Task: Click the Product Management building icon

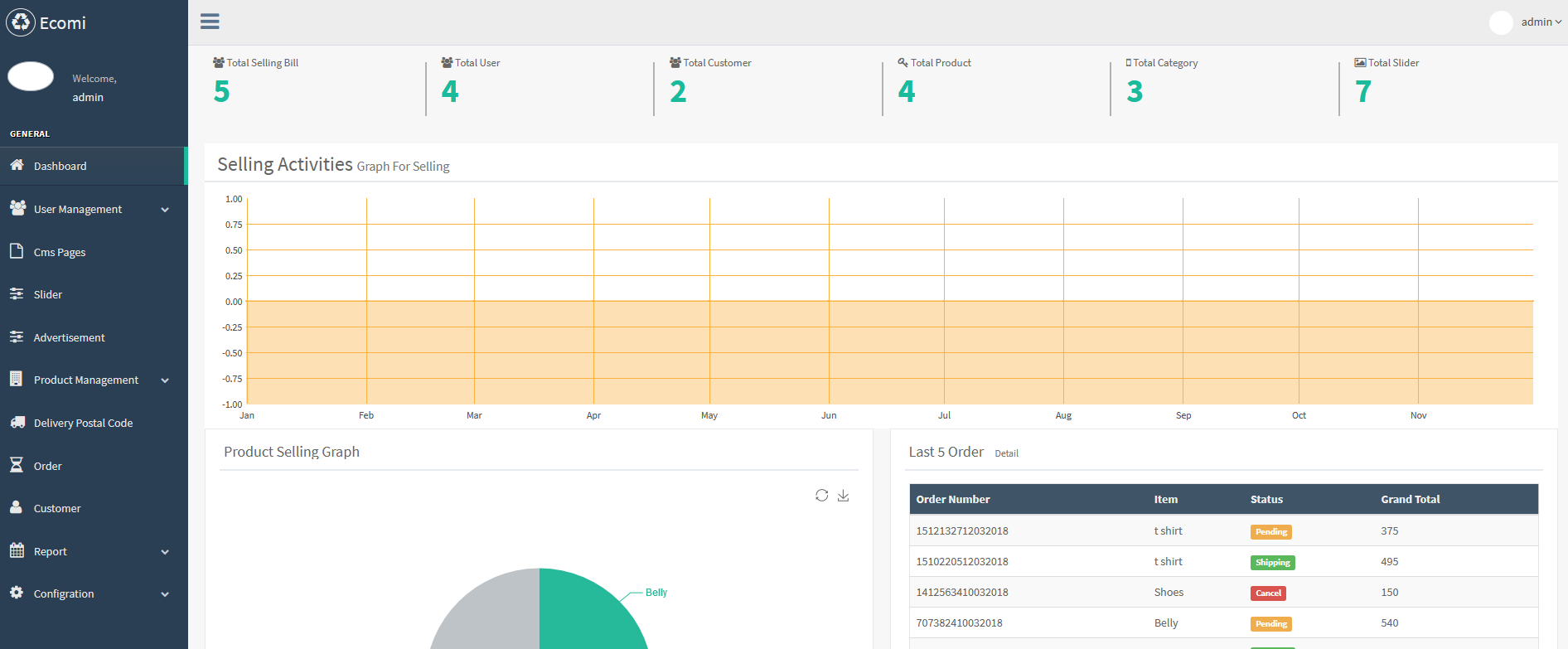Action: [x=16, y=379]
